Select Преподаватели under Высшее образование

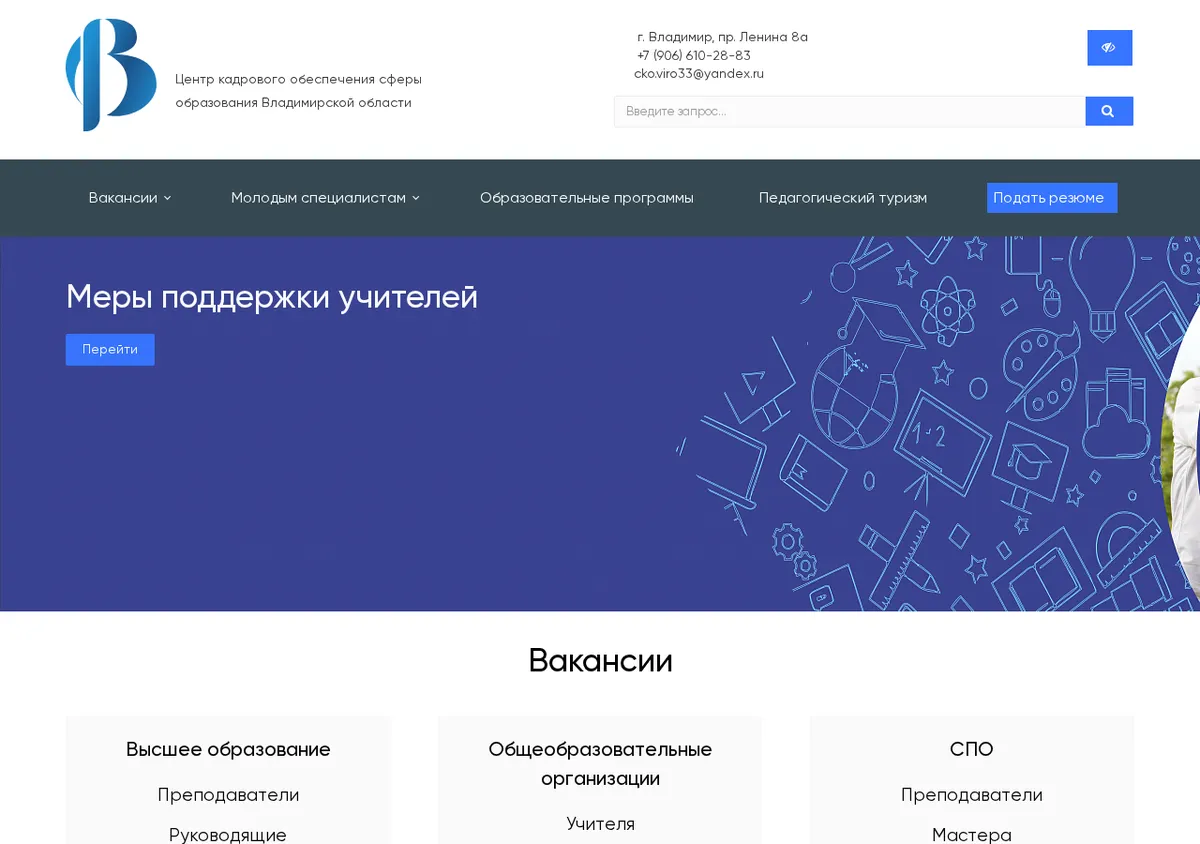[x=228, y=795]
